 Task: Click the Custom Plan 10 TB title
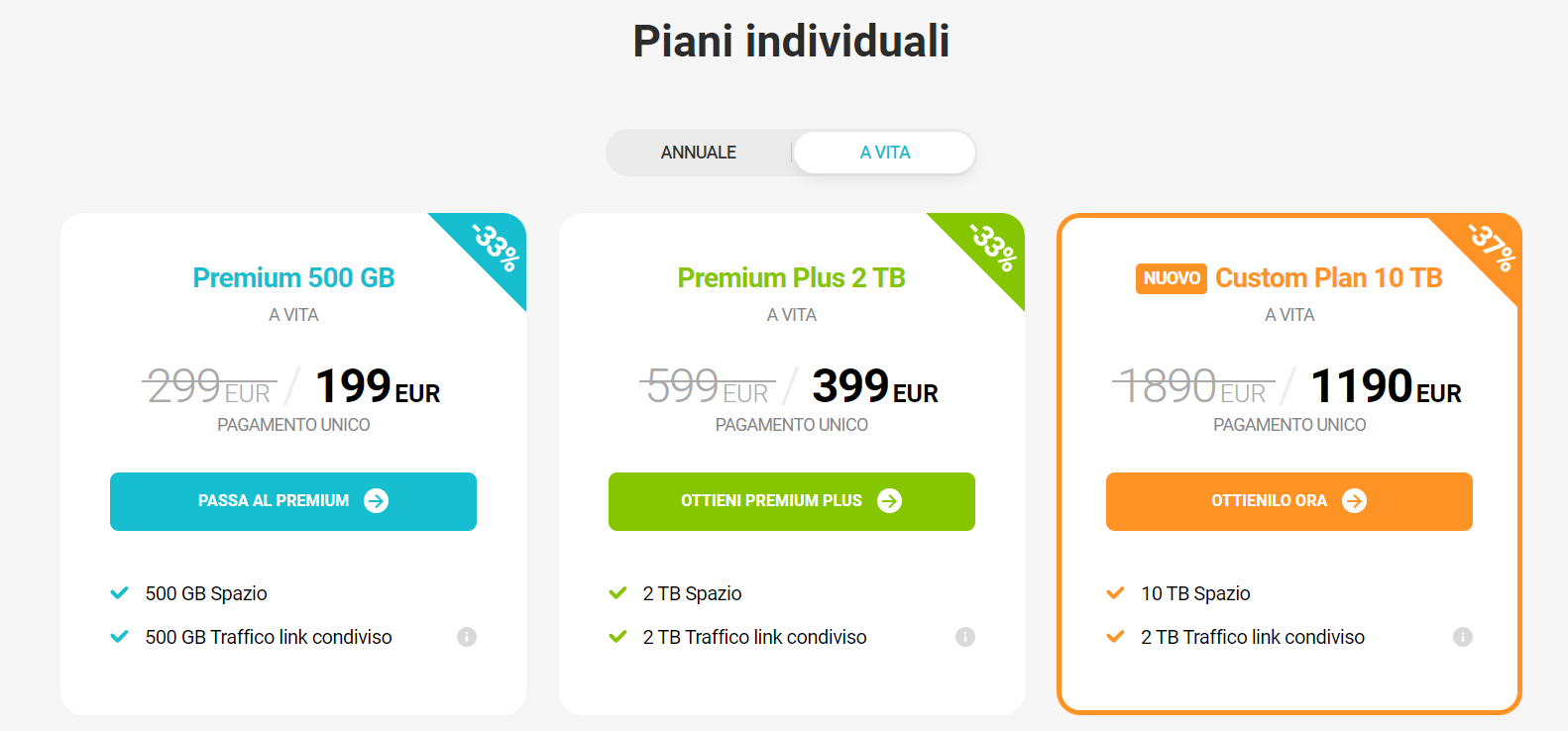(1328, 278)
